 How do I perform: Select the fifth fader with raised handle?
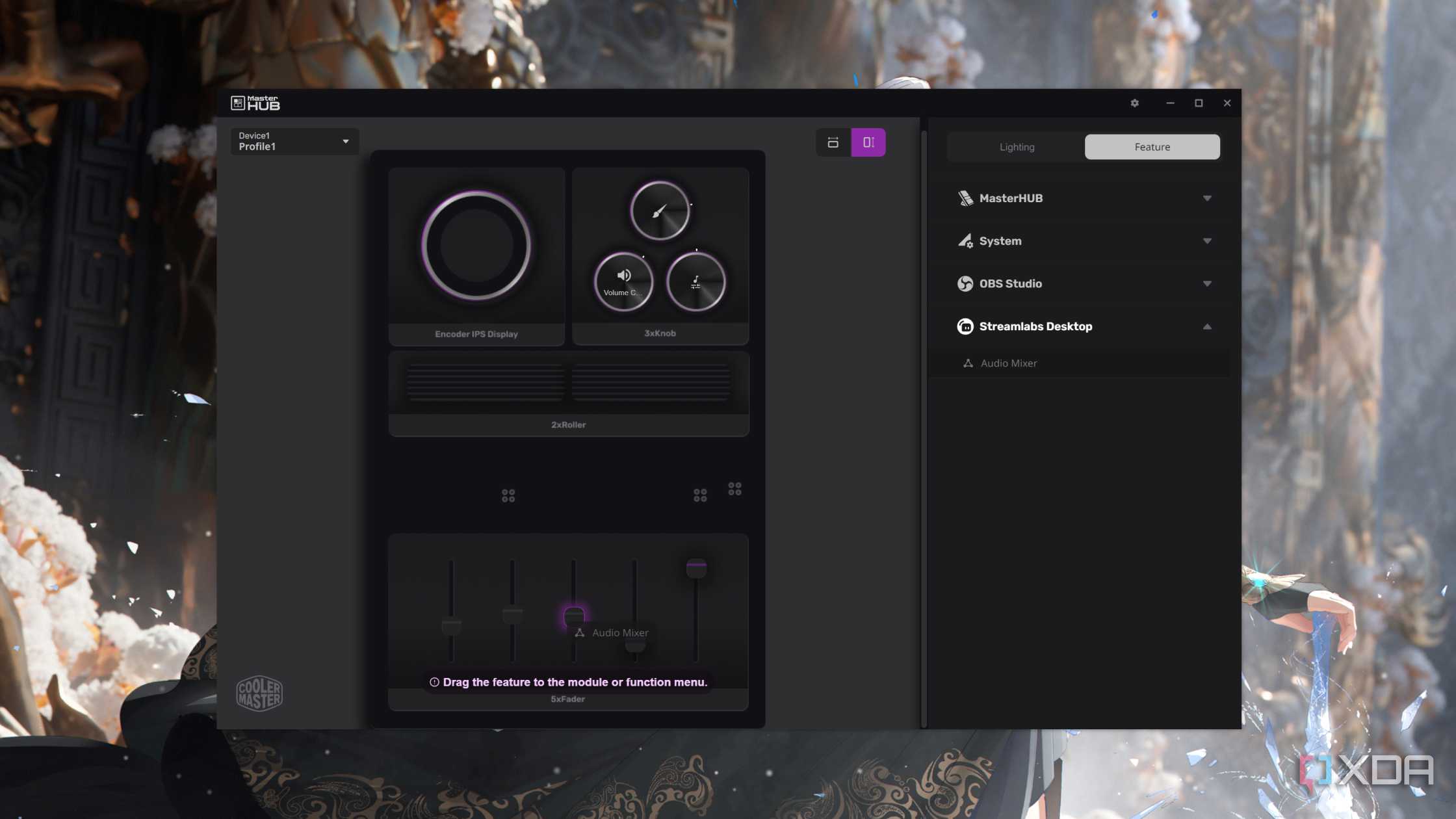click(x=696, y=567)
